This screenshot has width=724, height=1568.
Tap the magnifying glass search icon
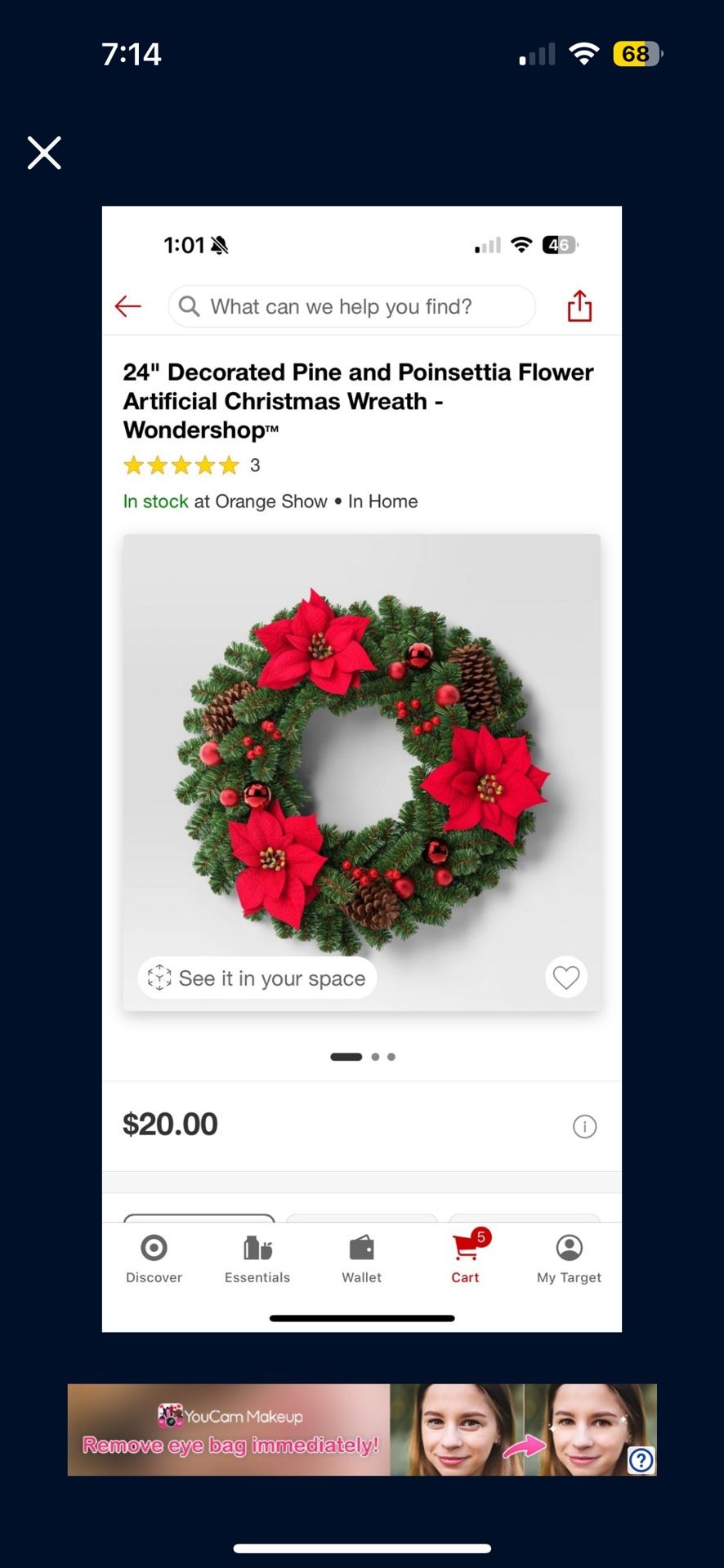(x=189, y=306)
